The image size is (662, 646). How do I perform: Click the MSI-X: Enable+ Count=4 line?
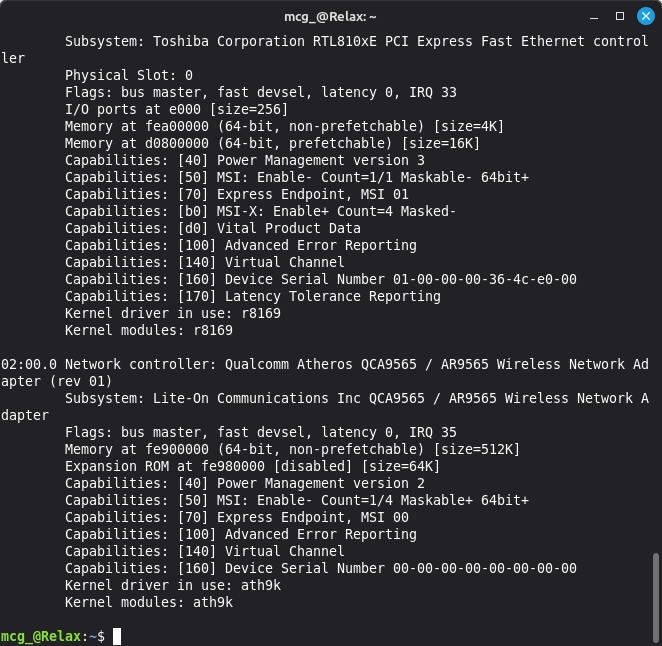click(260, 211)
